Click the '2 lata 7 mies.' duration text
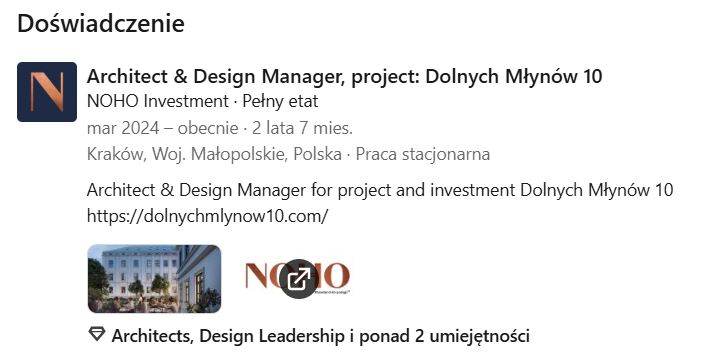713x364 pixels. point(302,128)
